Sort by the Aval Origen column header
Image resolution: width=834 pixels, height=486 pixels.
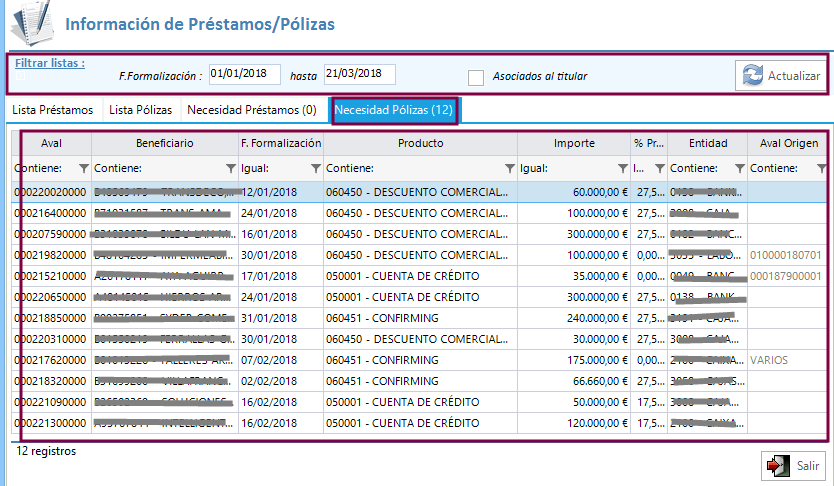pyautogui.click(x=788, y=143)
